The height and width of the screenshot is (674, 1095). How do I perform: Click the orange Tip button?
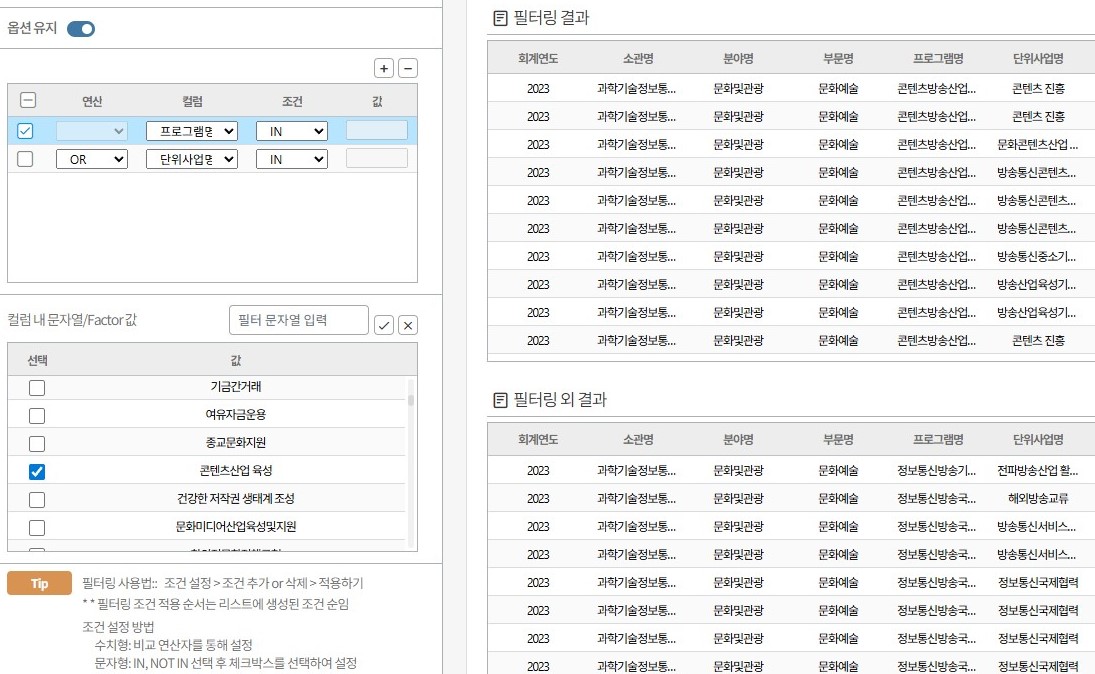click(x=40, y=584)
